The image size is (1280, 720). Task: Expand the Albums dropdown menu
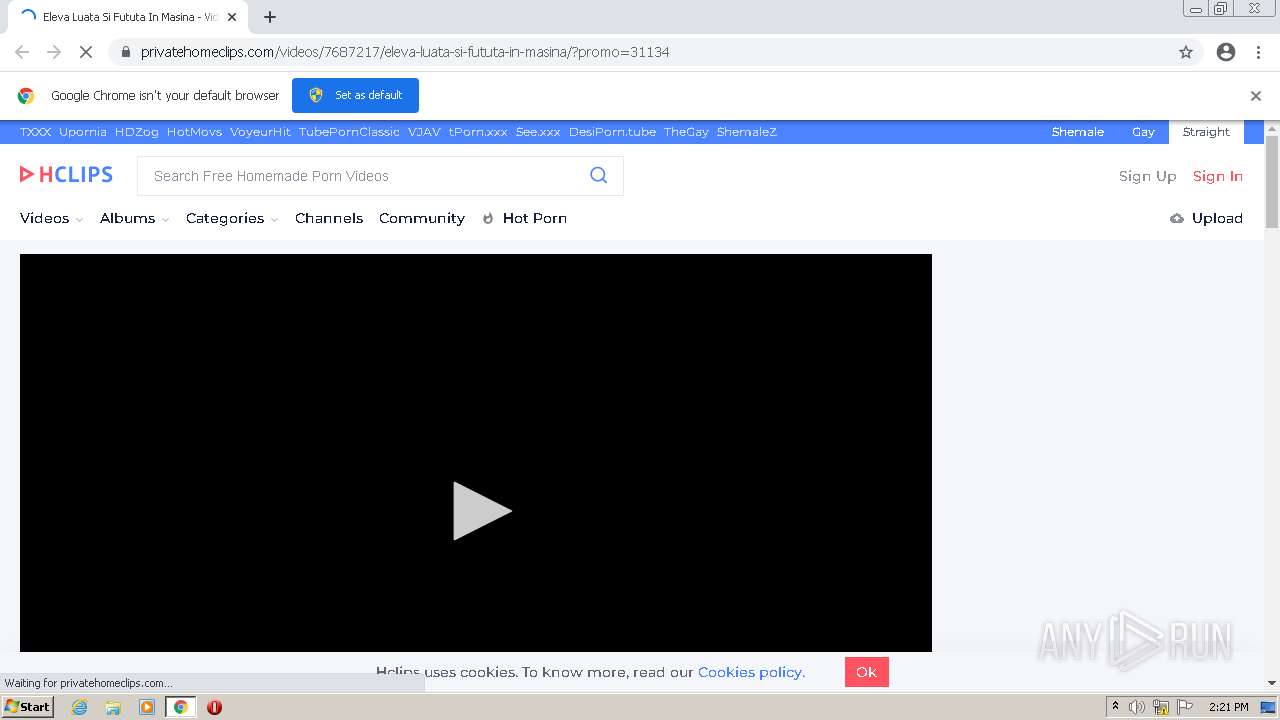[x=134, y=218]
